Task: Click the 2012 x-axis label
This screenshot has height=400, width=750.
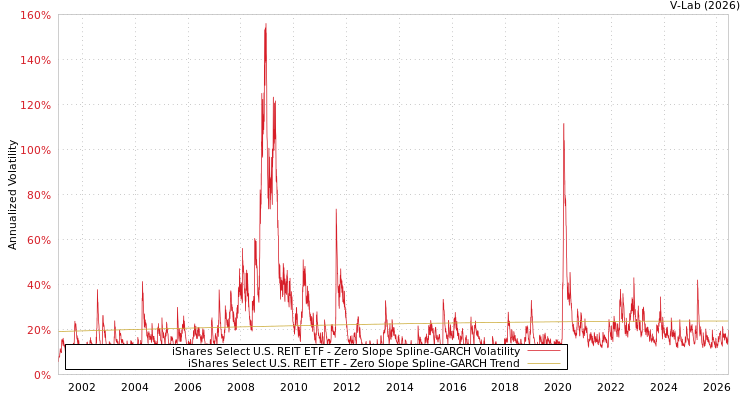Action: (x=347, y=387)
